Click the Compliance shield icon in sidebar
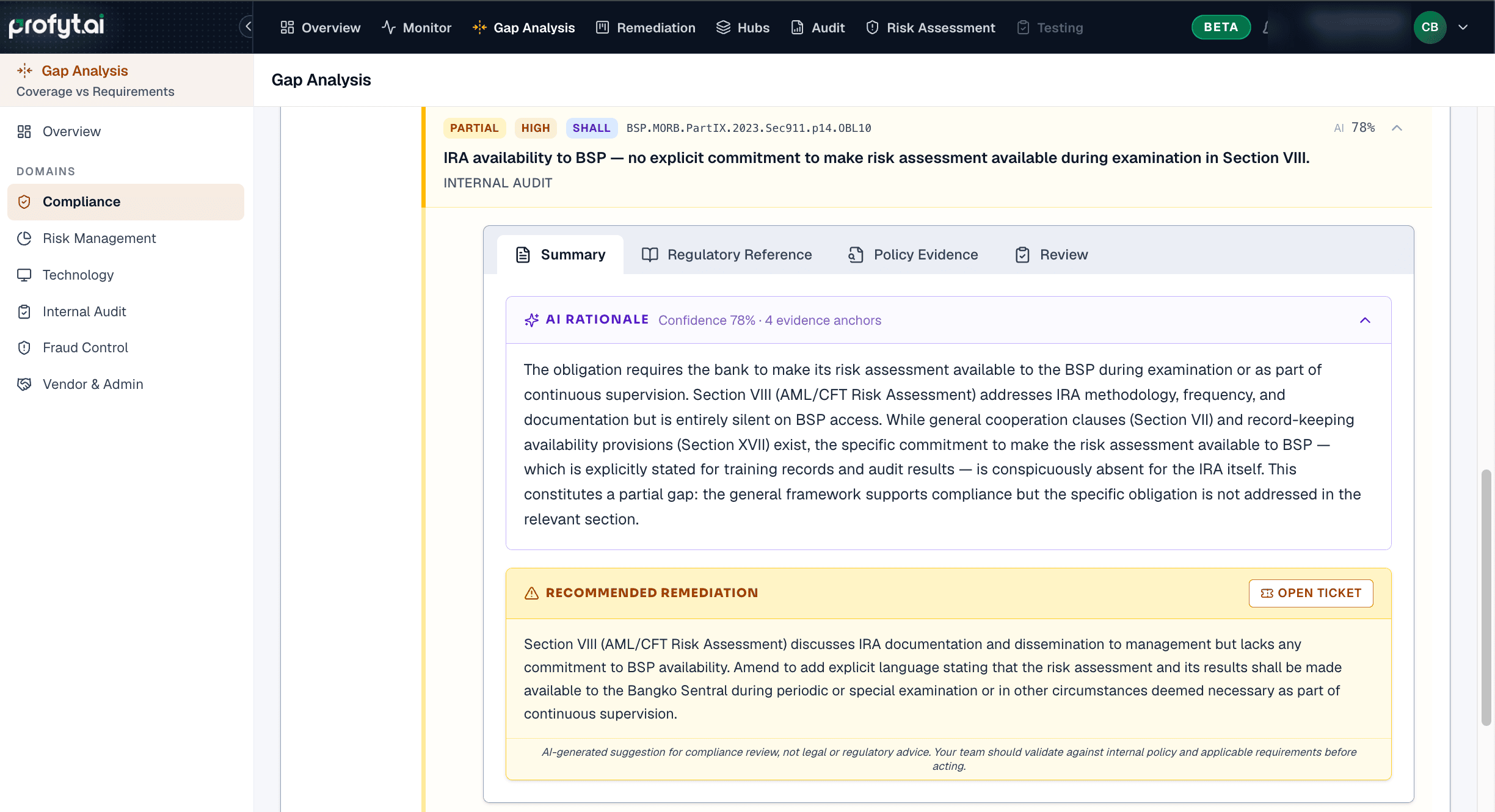 (x=24, y=202)
